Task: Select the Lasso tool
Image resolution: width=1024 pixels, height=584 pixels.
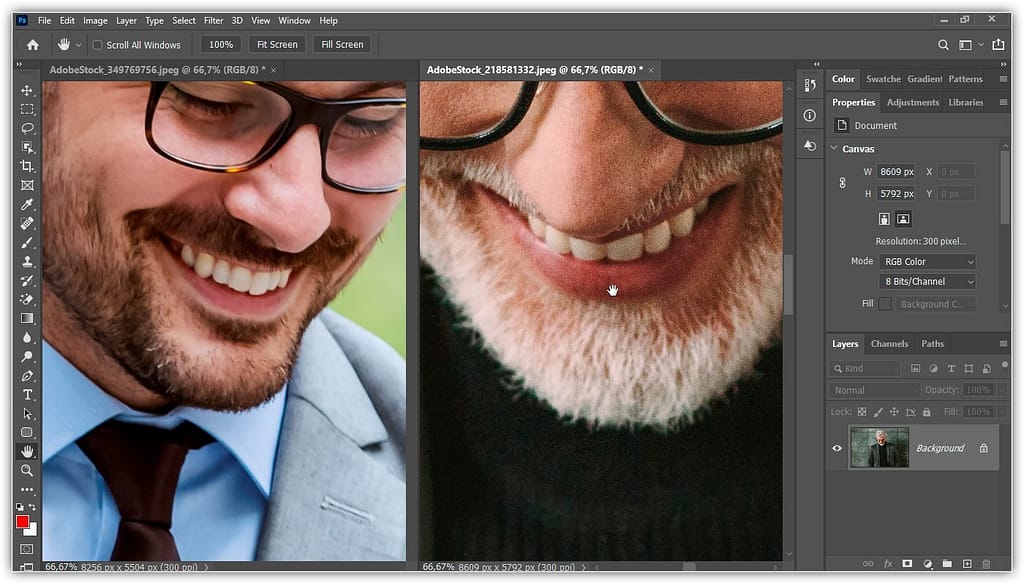Action: coord(27,128)
